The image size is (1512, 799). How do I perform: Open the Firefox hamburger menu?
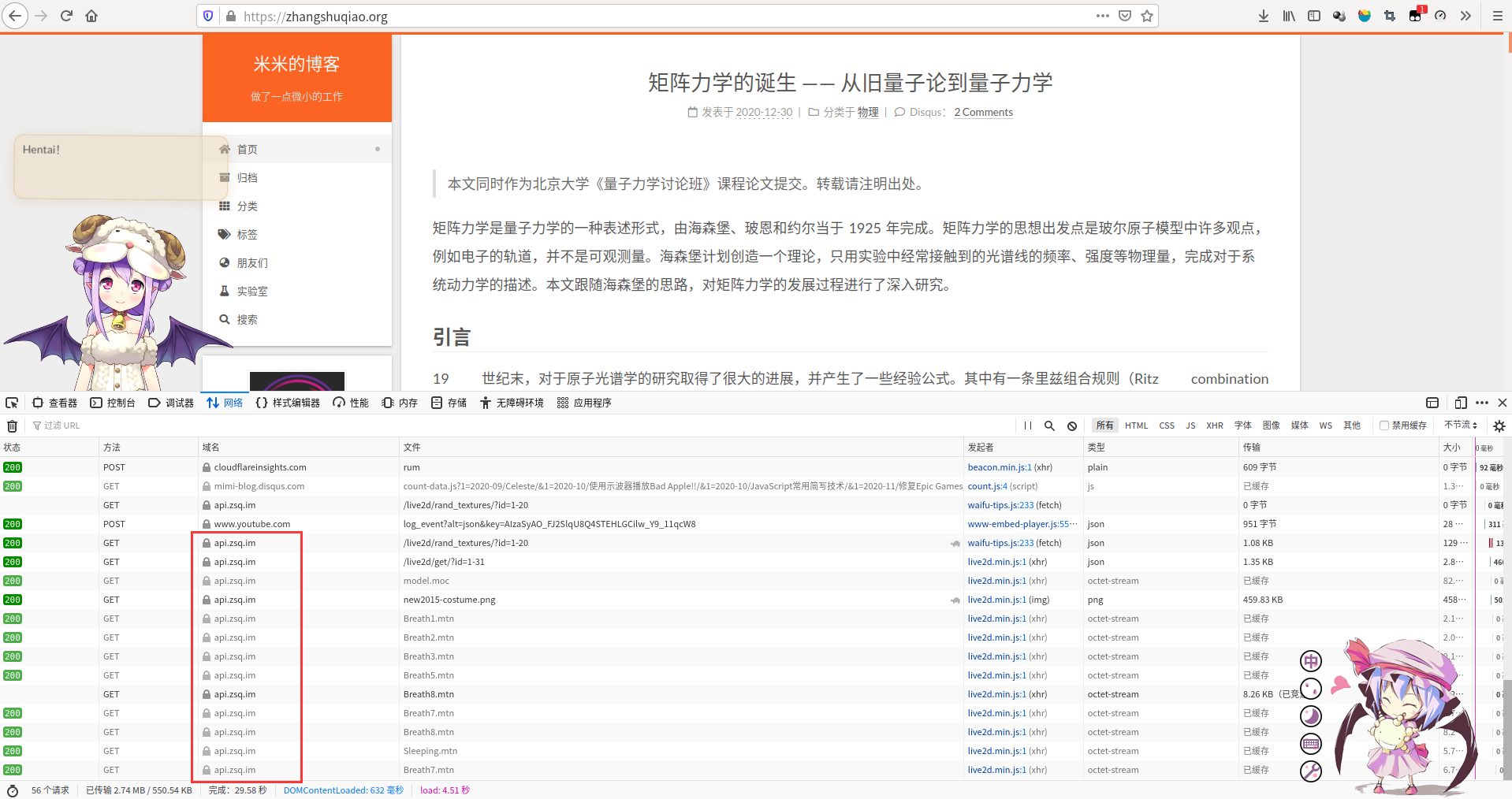tap(1497, 16)
